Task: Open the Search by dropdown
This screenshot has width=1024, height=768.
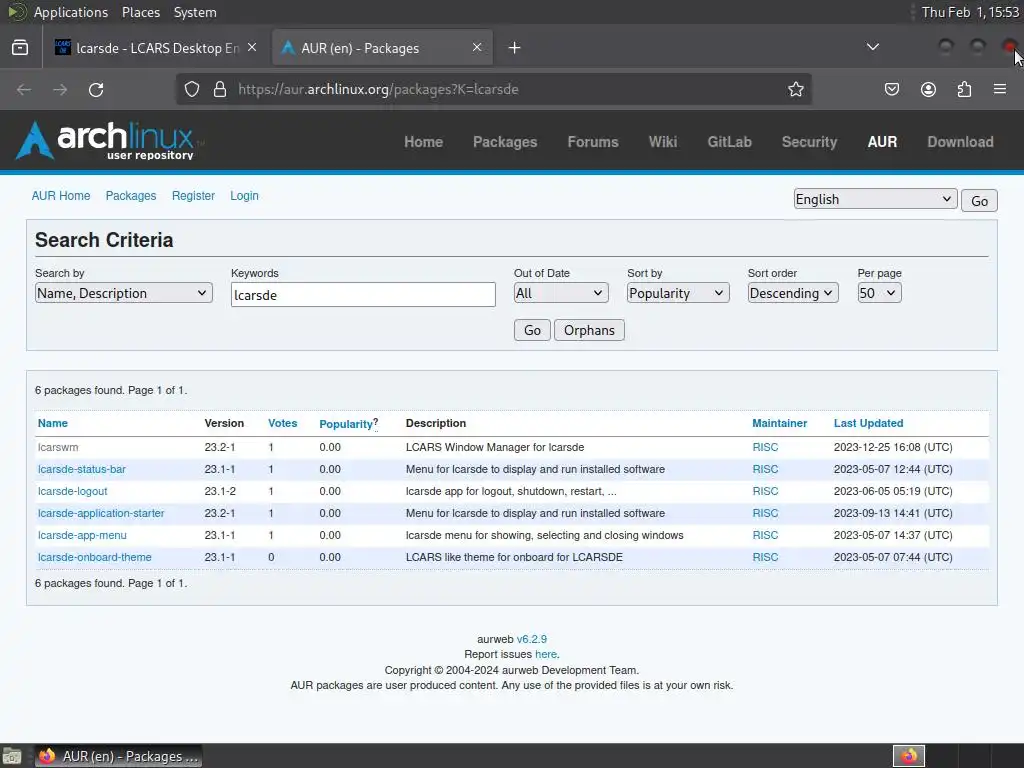Action: coord(123,293)
